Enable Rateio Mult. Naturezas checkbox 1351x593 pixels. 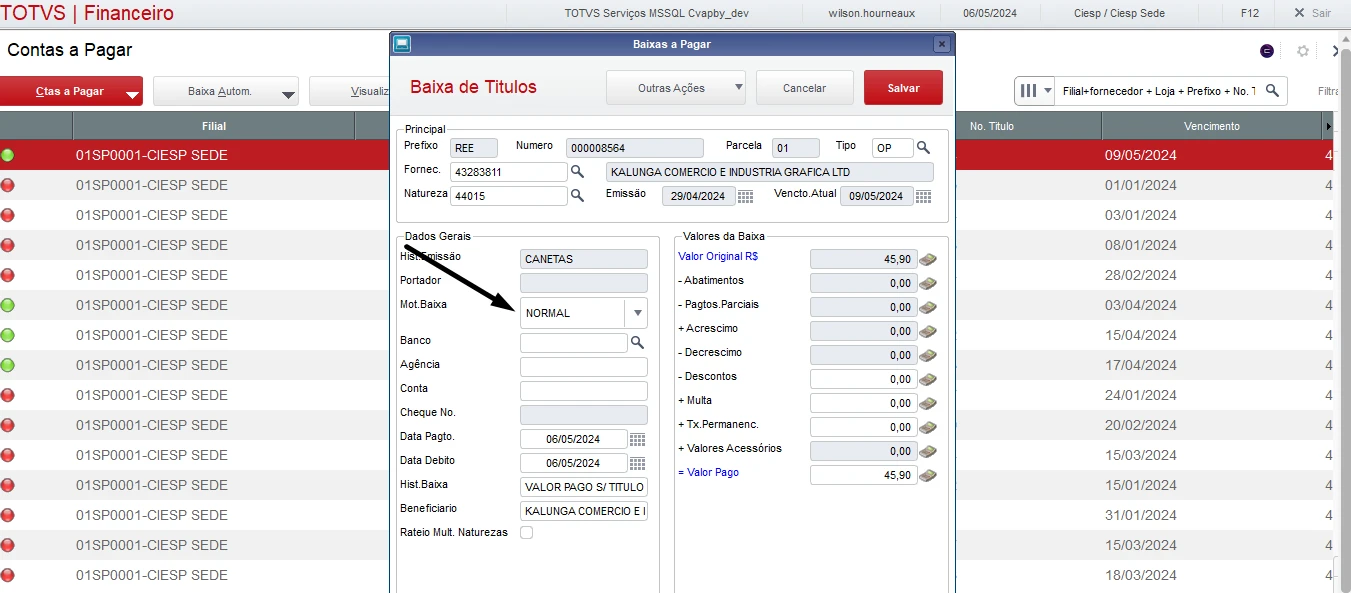[527, 533]
